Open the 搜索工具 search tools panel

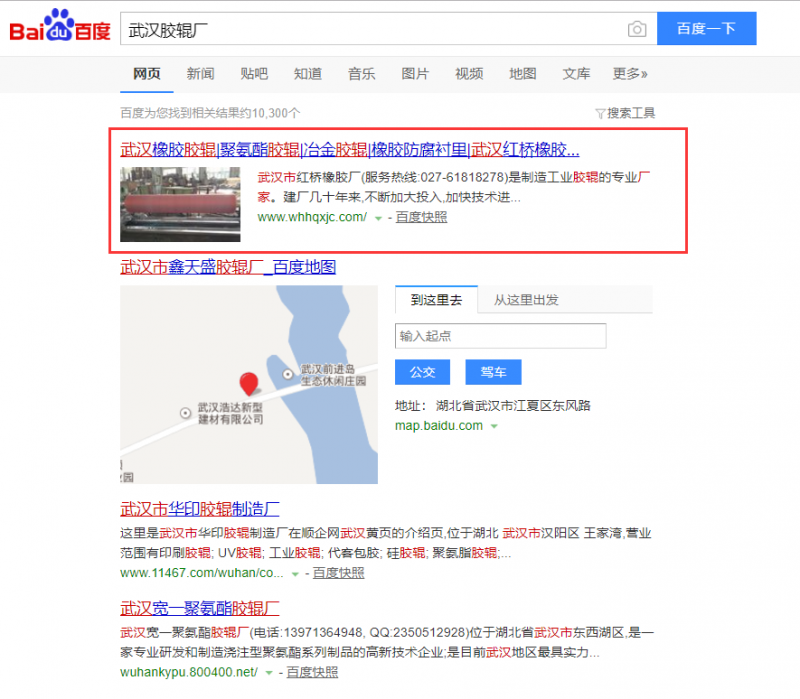click(x=625, y=113)
